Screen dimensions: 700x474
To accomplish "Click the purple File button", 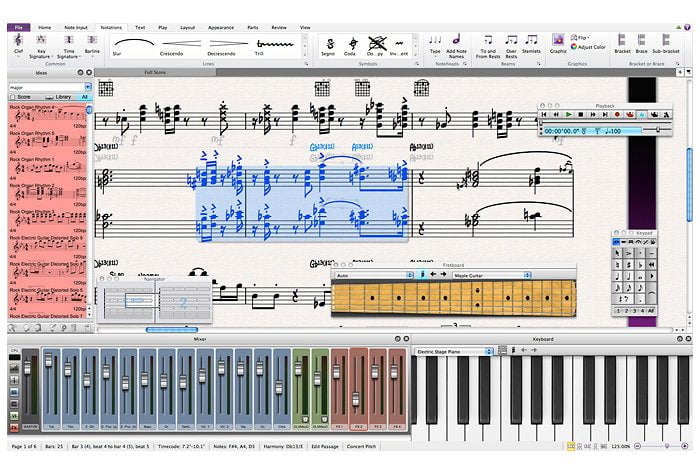I will tap(18, 27).
